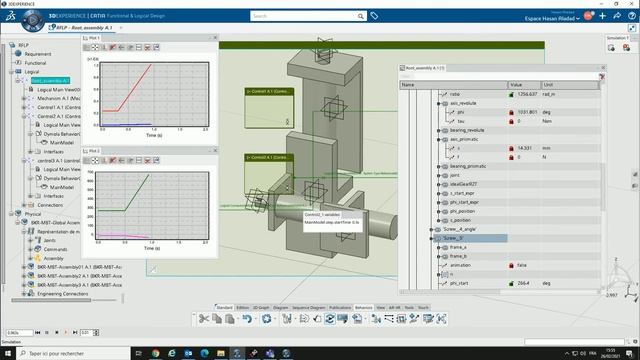Toggle the red lock on f value
Viewport: 640px width, 360px height.
(x=511, y=157)
